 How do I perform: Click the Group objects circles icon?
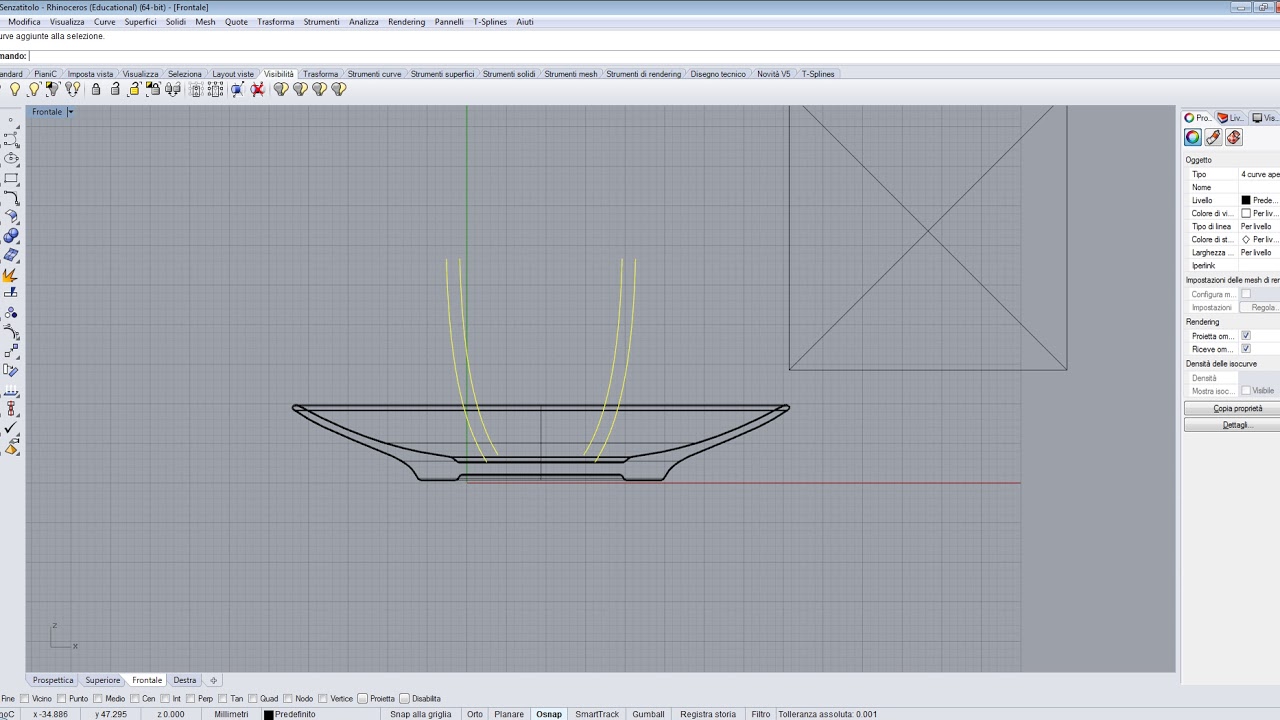pos(11,313)
